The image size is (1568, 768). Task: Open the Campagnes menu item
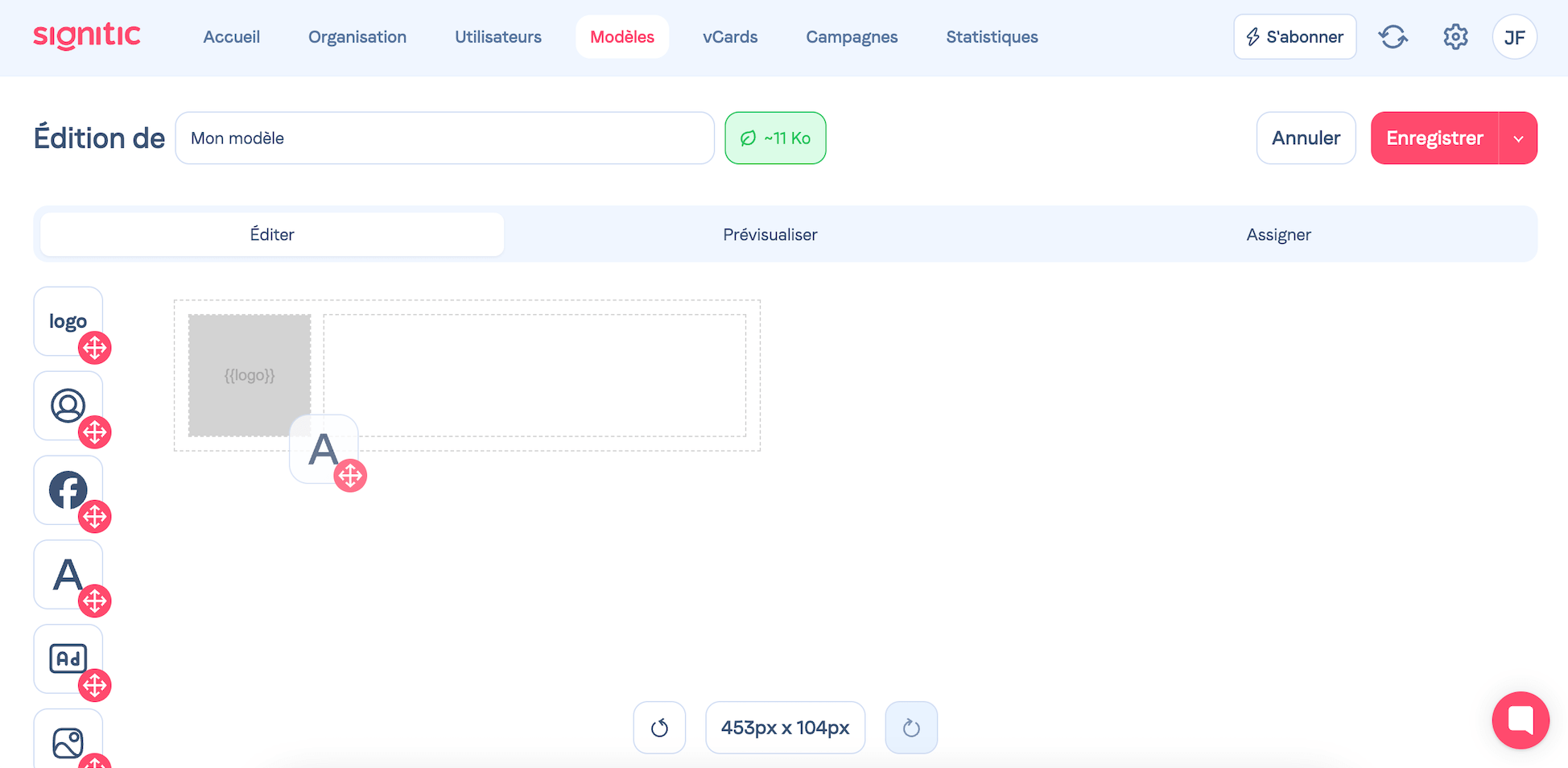pyautogui.click(x=852, y=37)
